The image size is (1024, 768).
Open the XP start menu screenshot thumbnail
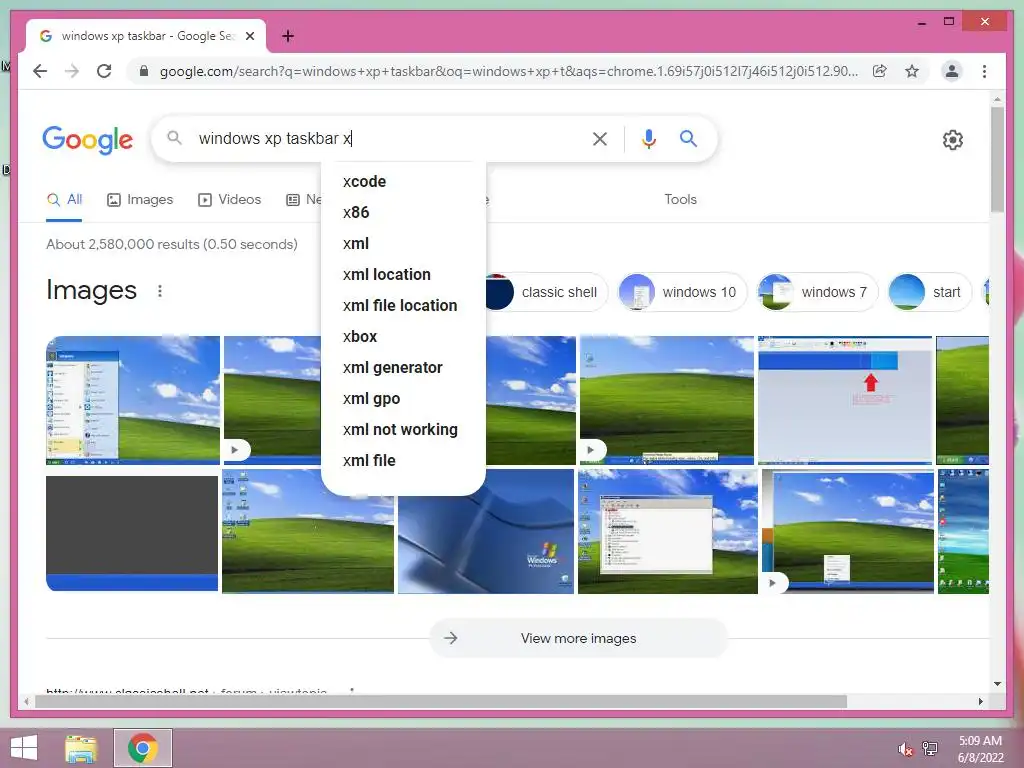(x=133, y=400)
